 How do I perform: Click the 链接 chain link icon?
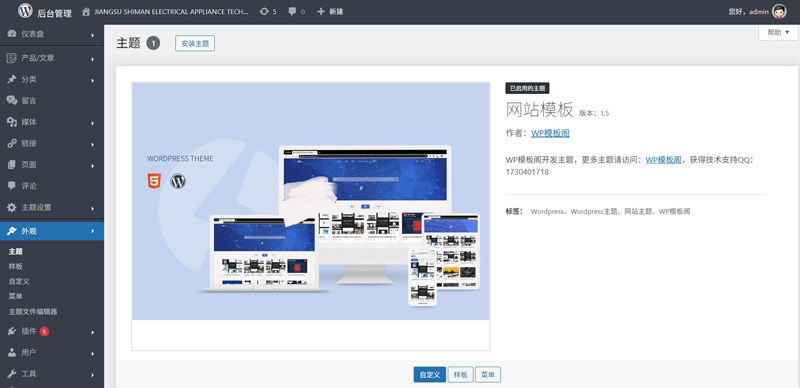tap(12, 143)
